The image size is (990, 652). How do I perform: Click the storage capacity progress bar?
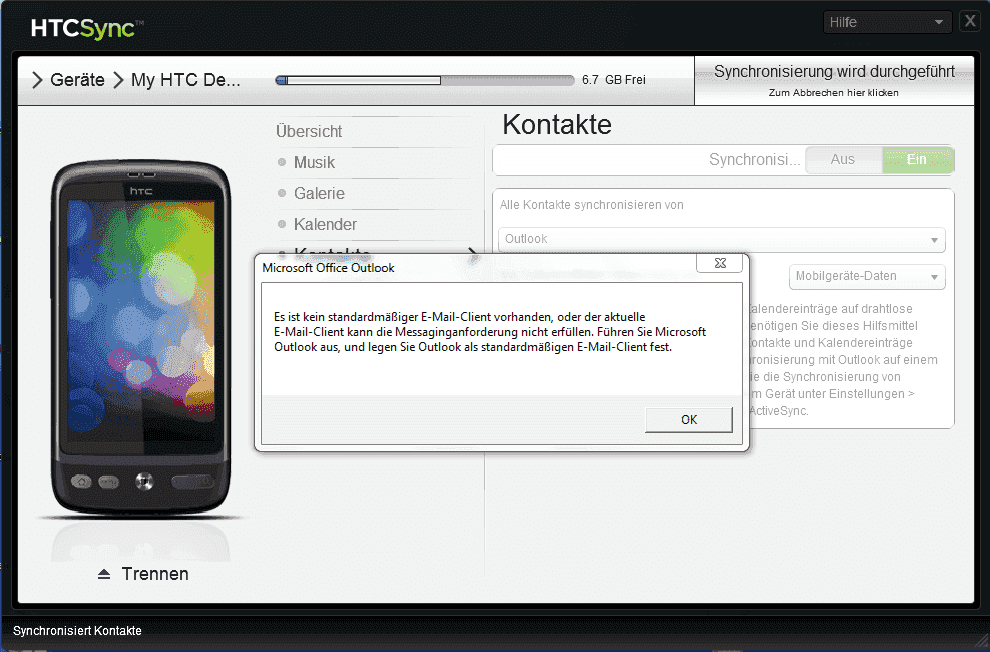coord(424,80)
